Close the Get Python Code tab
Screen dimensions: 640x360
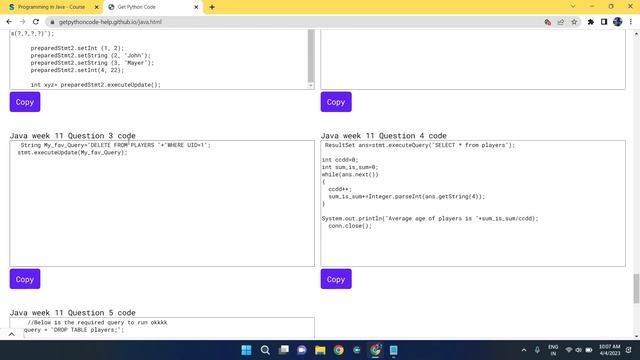point(196,7)
